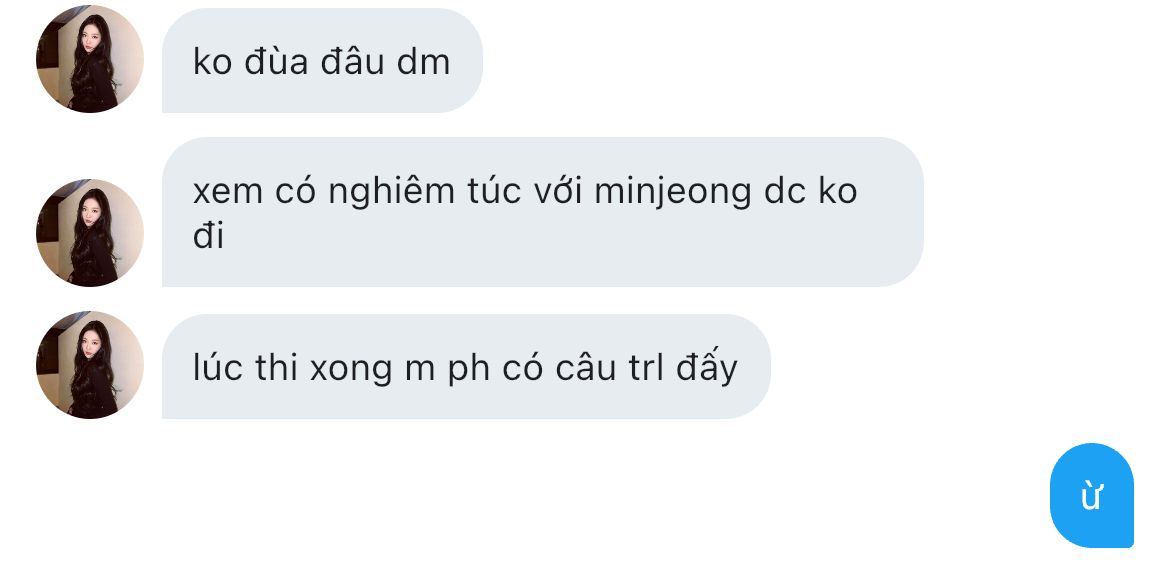Select the avatar beside "lúc thi xong" message
The height and width of the screenshot is (574, 1170).
tap(90, 365)
